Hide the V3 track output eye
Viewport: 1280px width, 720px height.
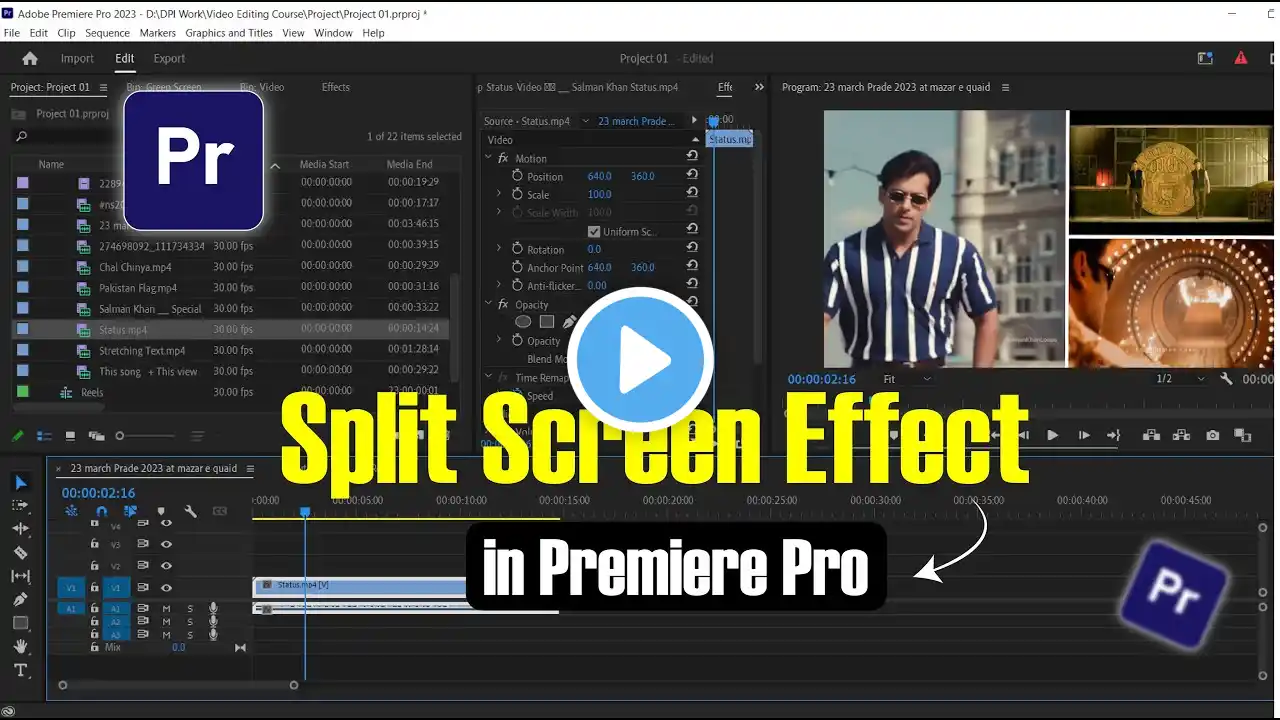click(x=166, y=544)
